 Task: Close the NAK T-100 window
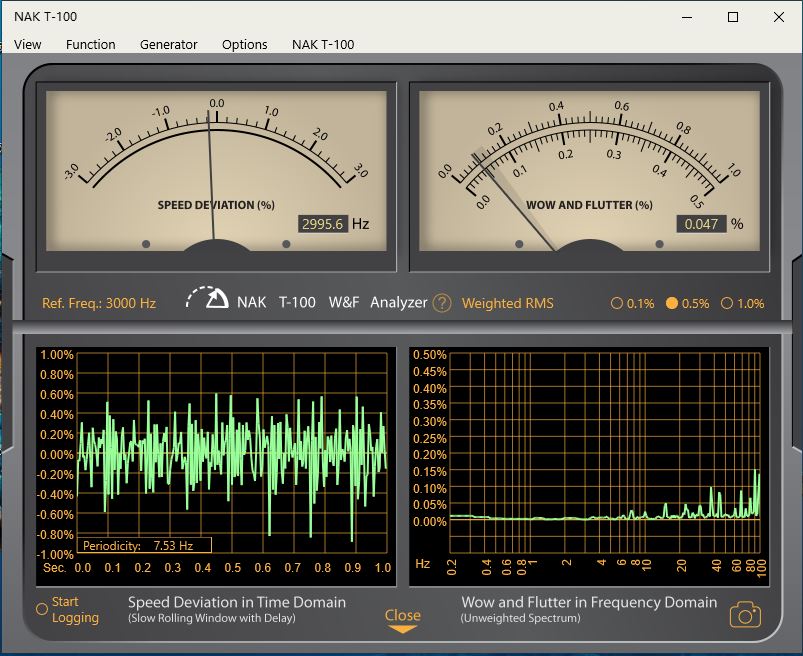pyautogui.click(x=779, y=17)
